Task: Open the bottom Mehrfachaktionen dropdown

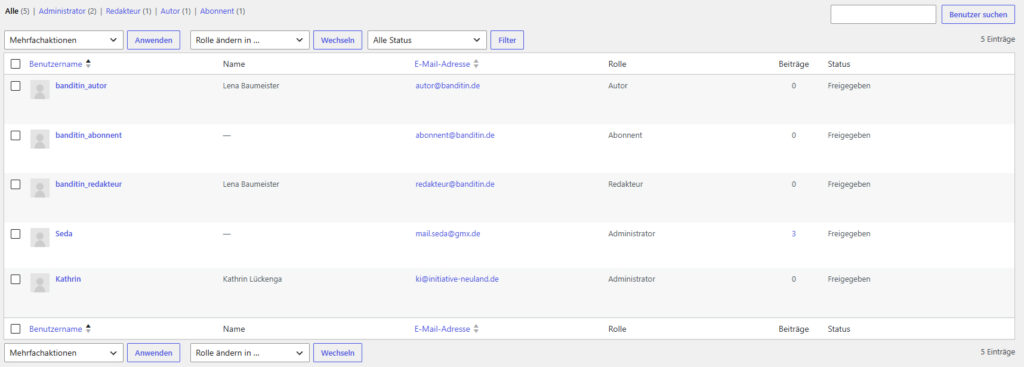Action: pos(63,353)
